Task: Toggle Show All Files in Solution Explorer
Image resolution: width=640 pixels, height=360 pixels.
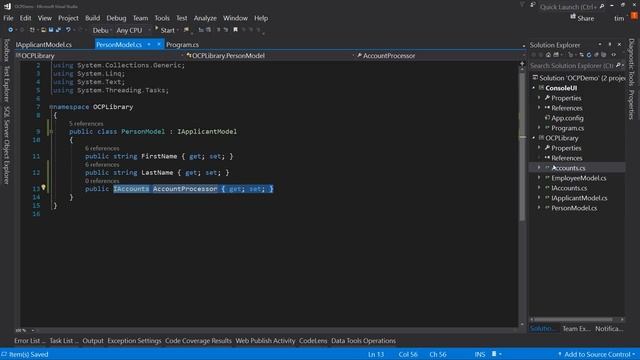Action: (x=604, y=55)
